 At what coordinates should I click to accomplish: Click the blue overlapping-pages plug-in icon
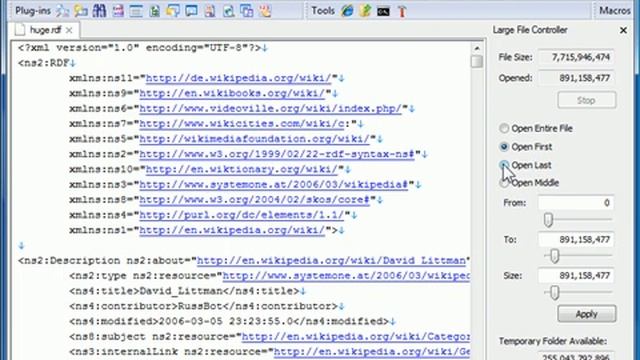coord(247,11)
